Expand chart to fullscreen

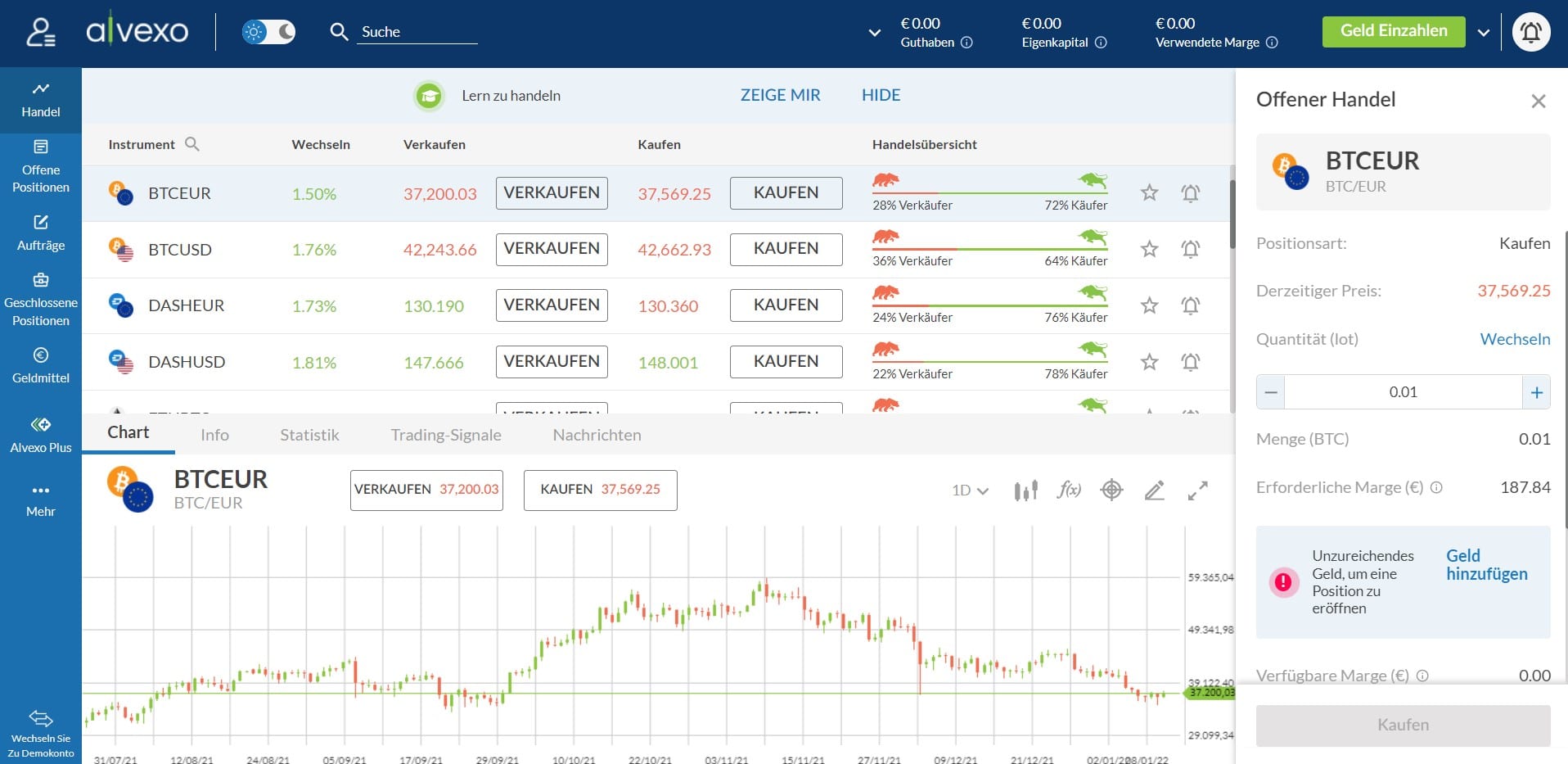[1198, 490]
